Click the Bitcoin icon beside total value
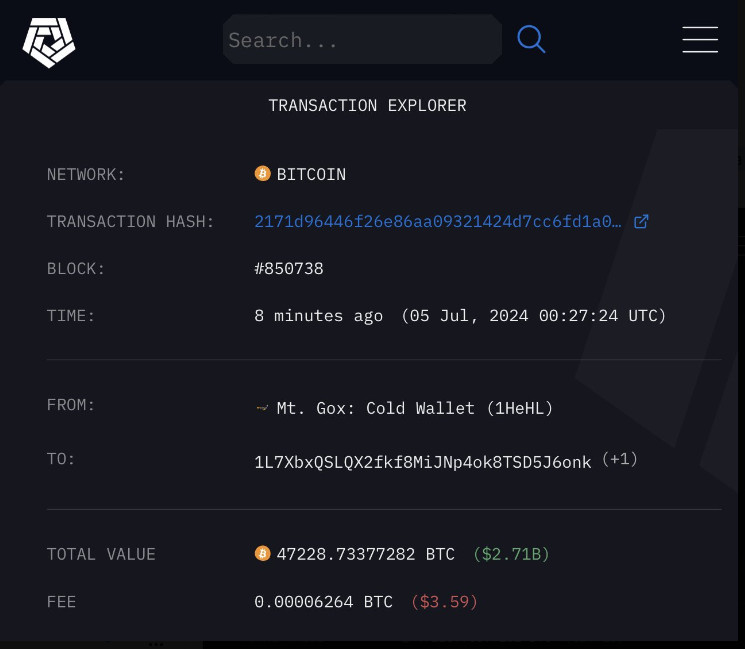Screen dimensions: 745x649 263,553
